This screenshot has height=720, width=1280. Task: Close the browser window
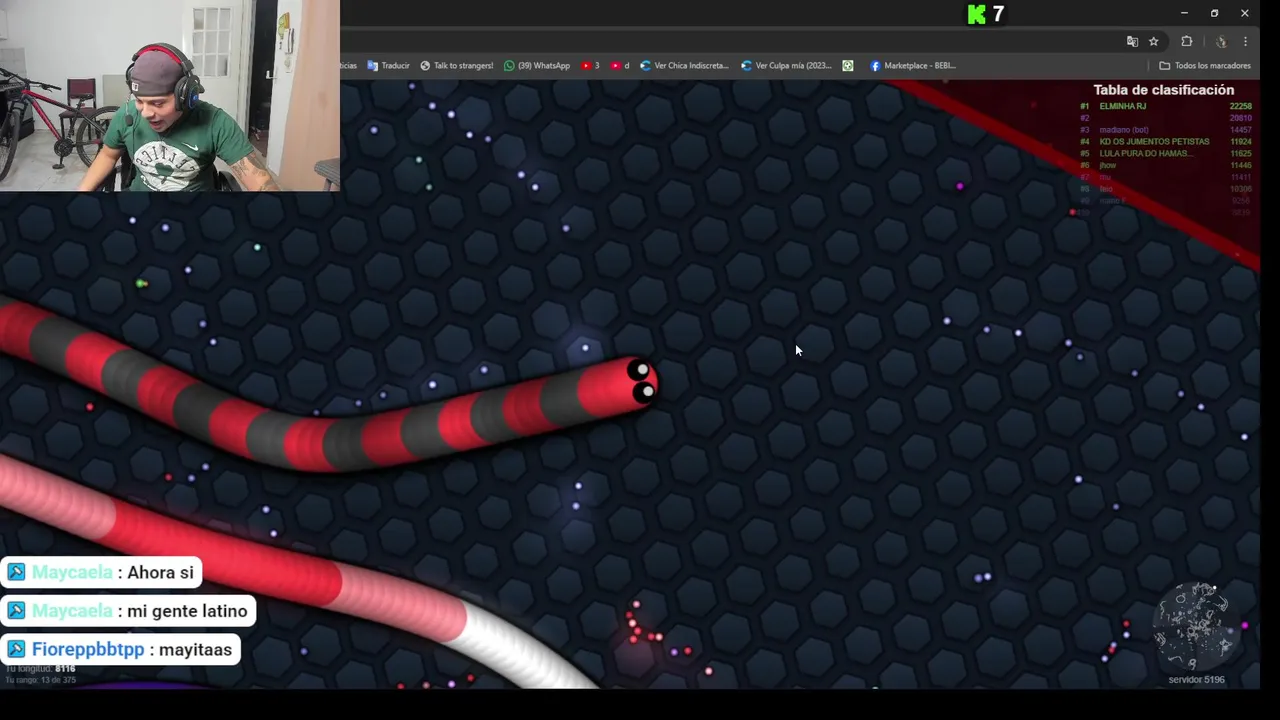point(1244,13)
